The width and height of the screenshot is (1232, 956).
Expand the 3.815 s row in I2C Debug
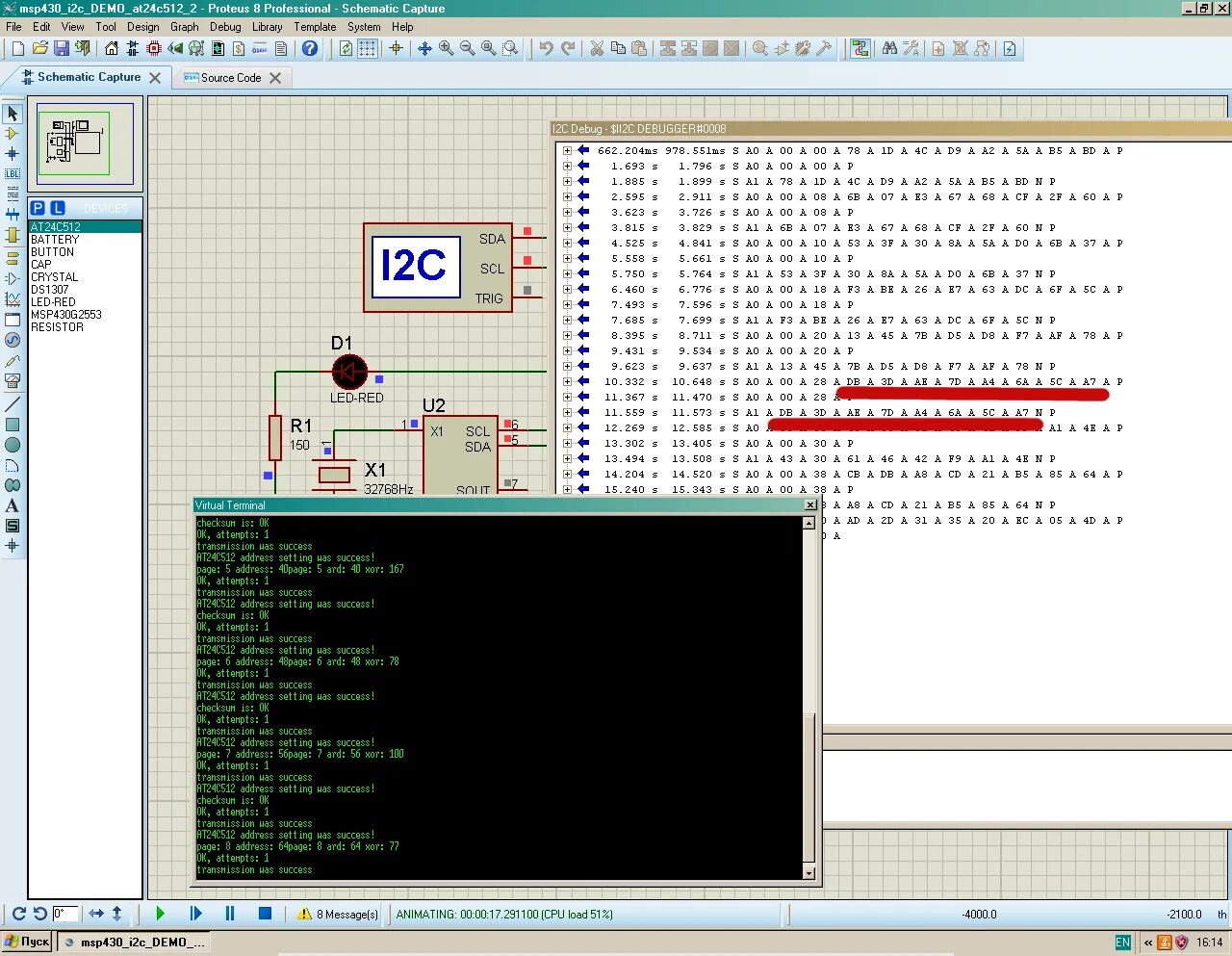click(567, 228)
